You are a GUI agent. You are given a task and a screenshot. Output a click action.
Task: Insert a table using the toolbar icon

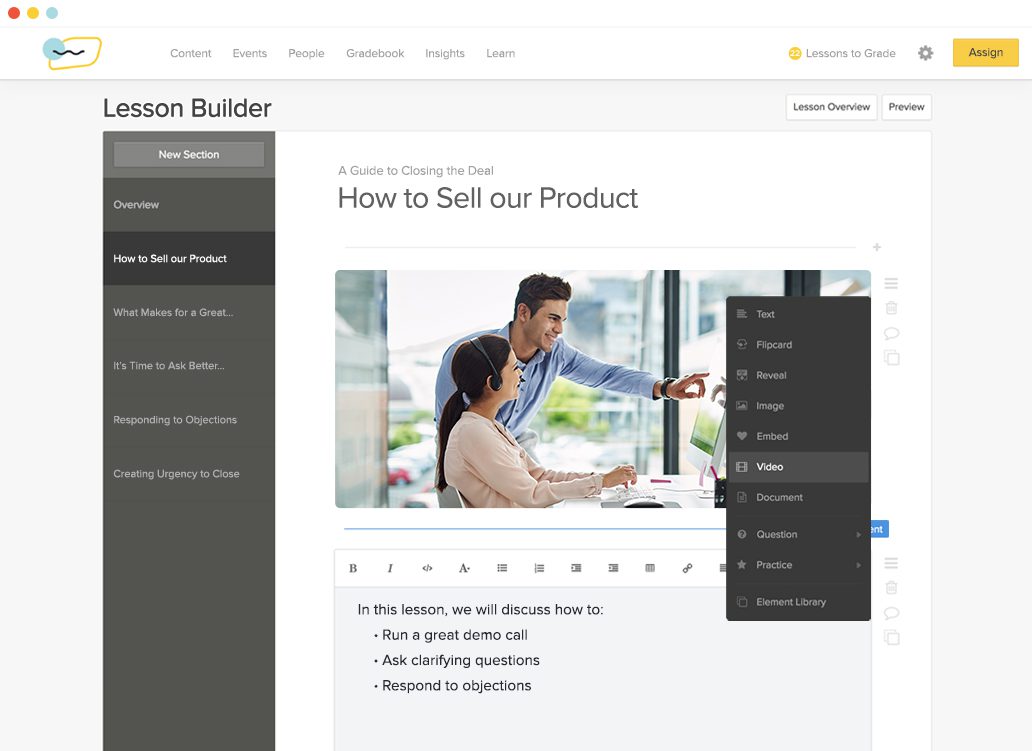(x=650, y=568)
